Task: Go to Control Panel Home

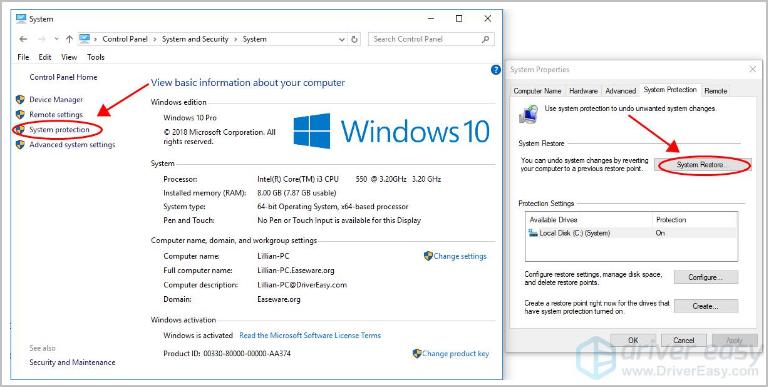Action: 63,77
